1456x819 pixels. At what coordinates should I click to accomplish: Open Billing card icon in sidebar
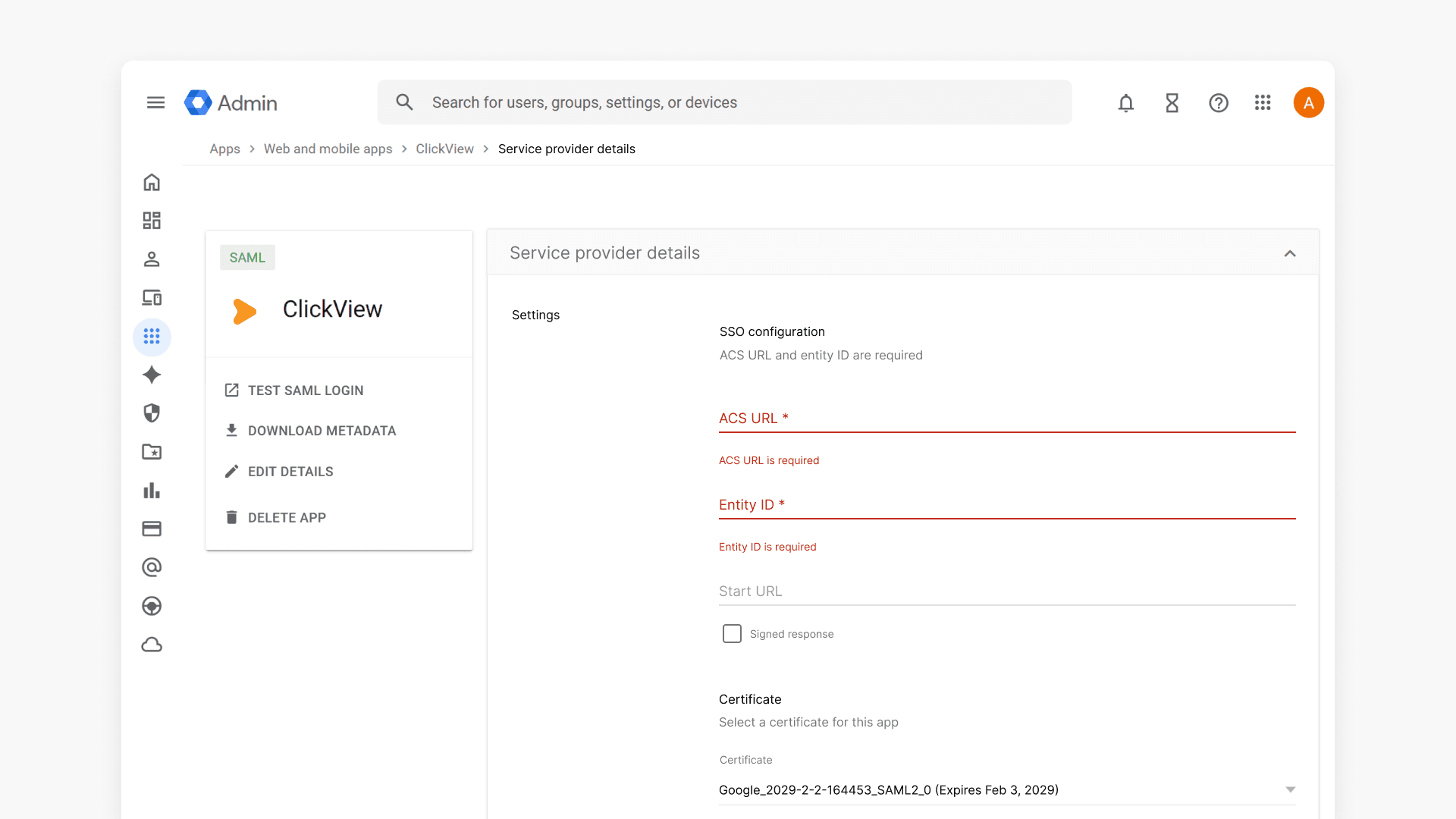click(x=152, y=529)
